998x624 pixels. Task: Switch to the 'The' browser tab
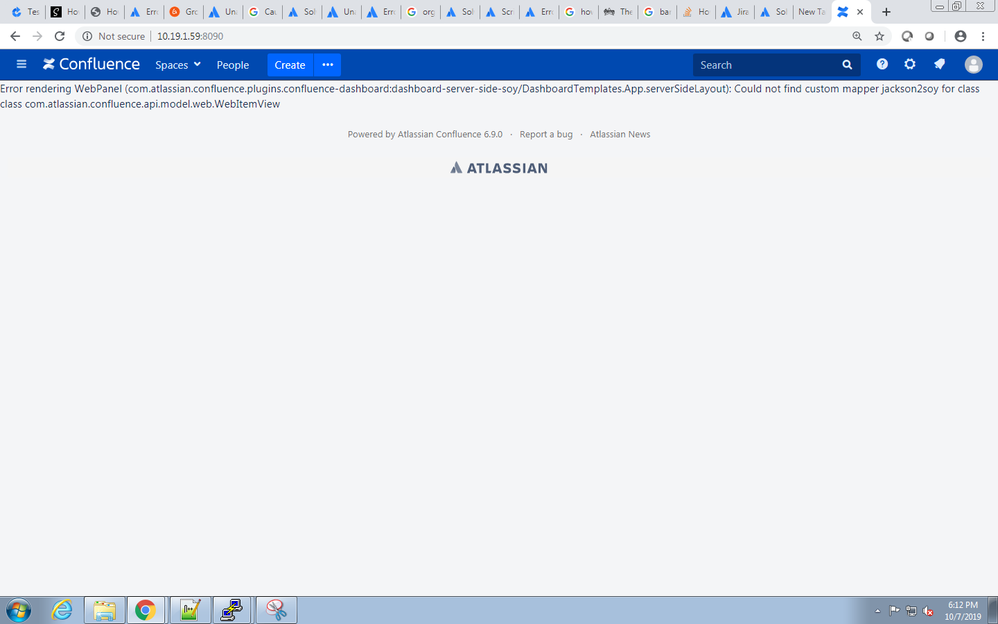[617, 11]
